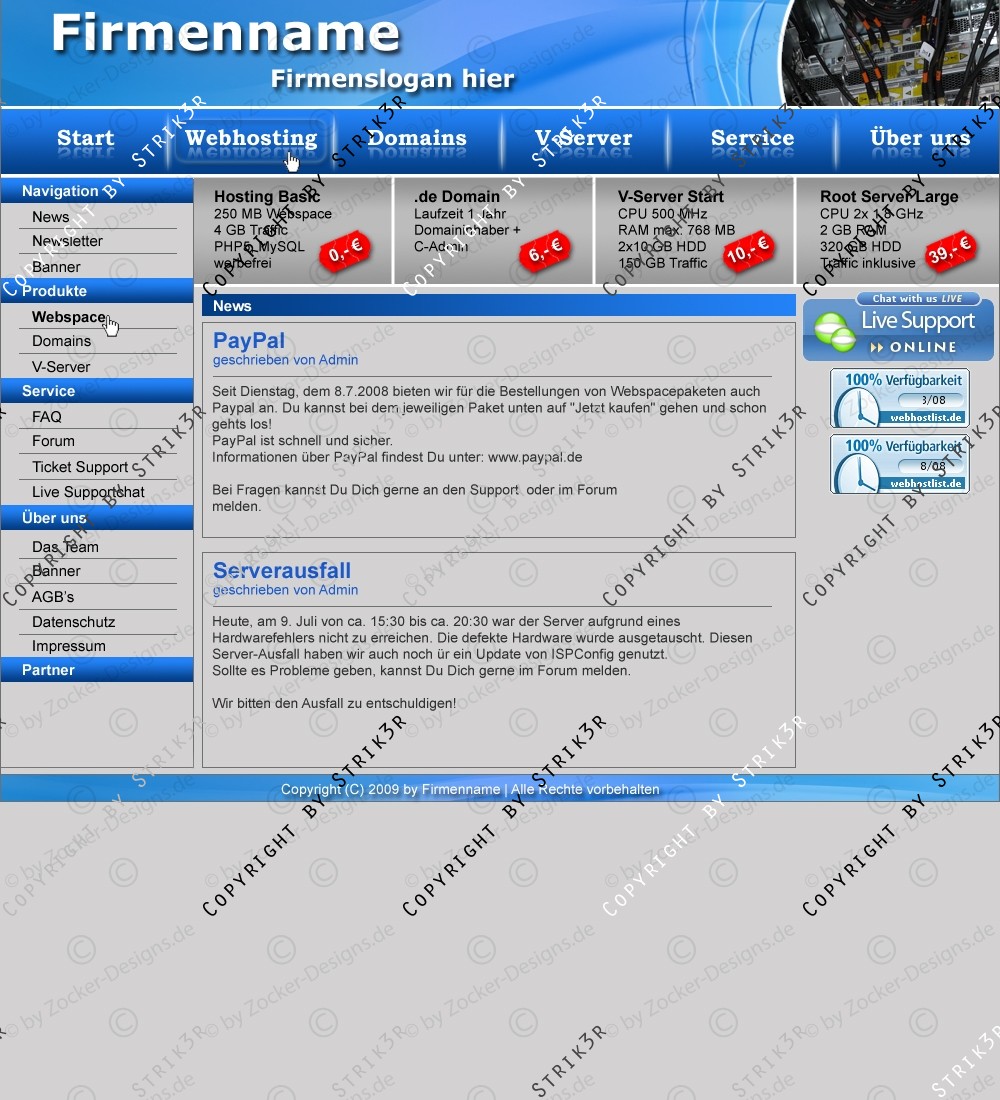The height and width of the screenshot is (1100, 1000).
Task: Click the 3/08 Verfügbarkeit availability badge
Action: click(x=899, y=398)
